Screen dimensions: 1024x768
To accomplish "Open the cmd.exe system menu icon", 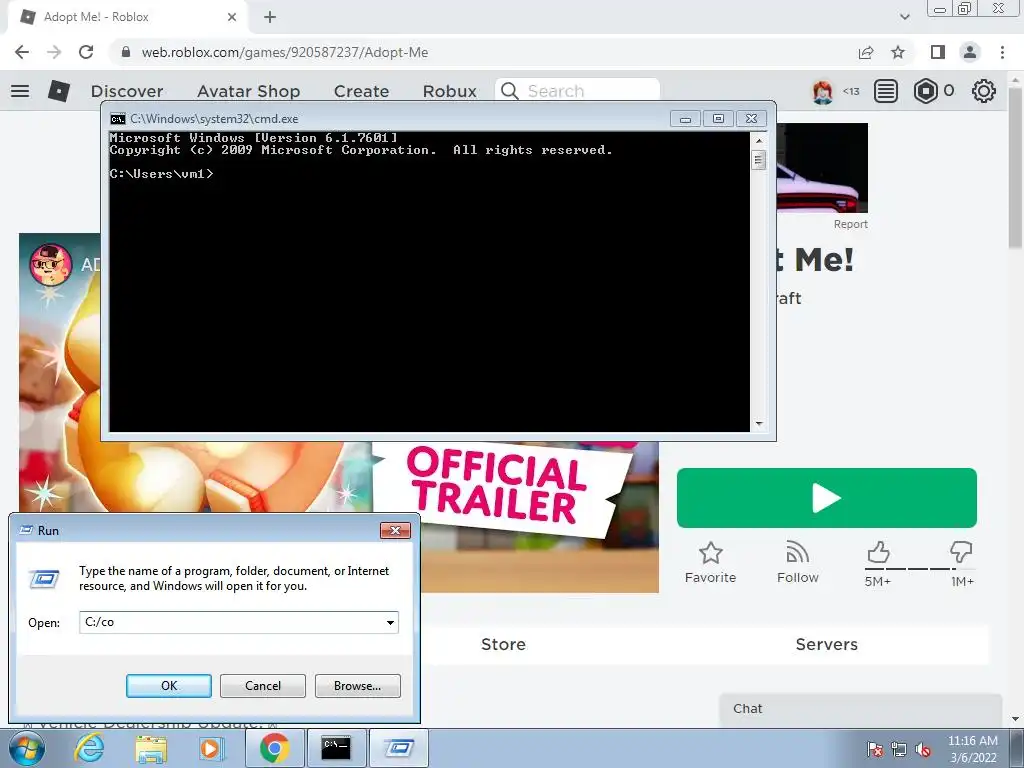I will [x=118, y=119].
